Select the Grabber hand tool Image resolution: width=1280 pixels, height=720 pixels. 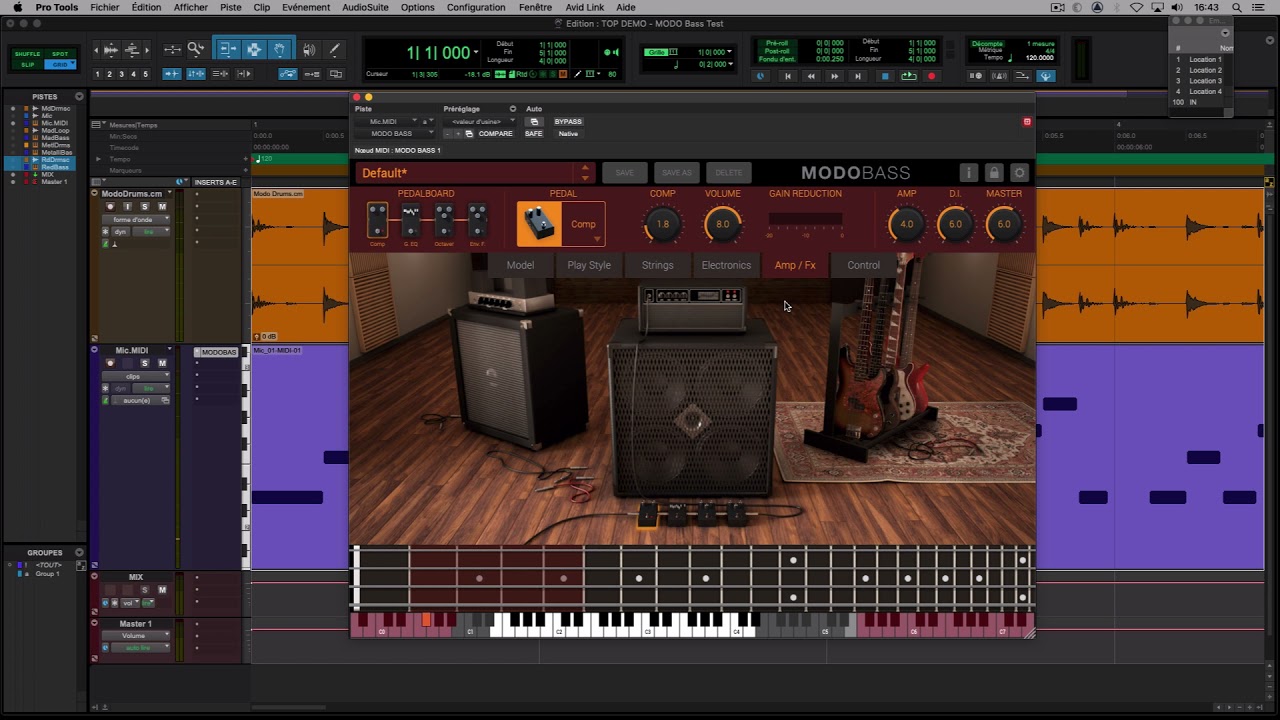280,49
